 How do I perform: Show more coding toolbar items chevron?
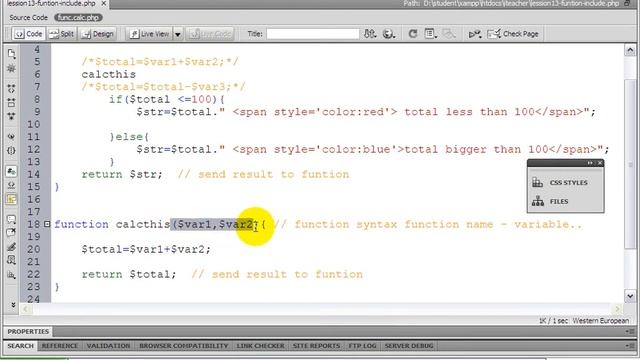[13, 304]
